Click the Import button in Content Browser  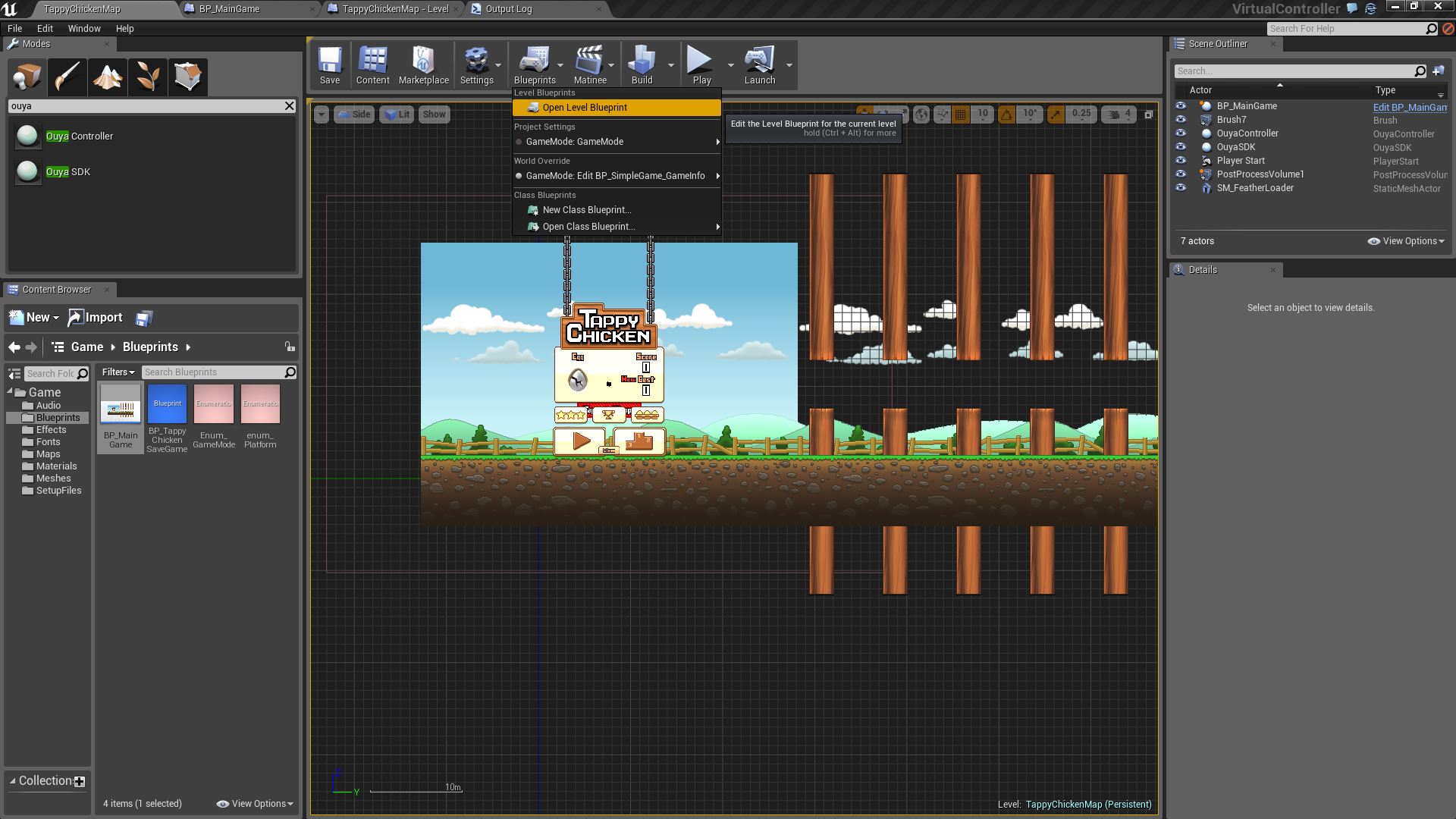[95, 318]
